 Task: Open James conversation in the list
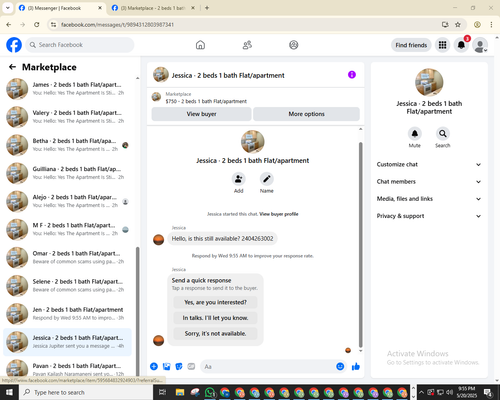tap(67, 89)
